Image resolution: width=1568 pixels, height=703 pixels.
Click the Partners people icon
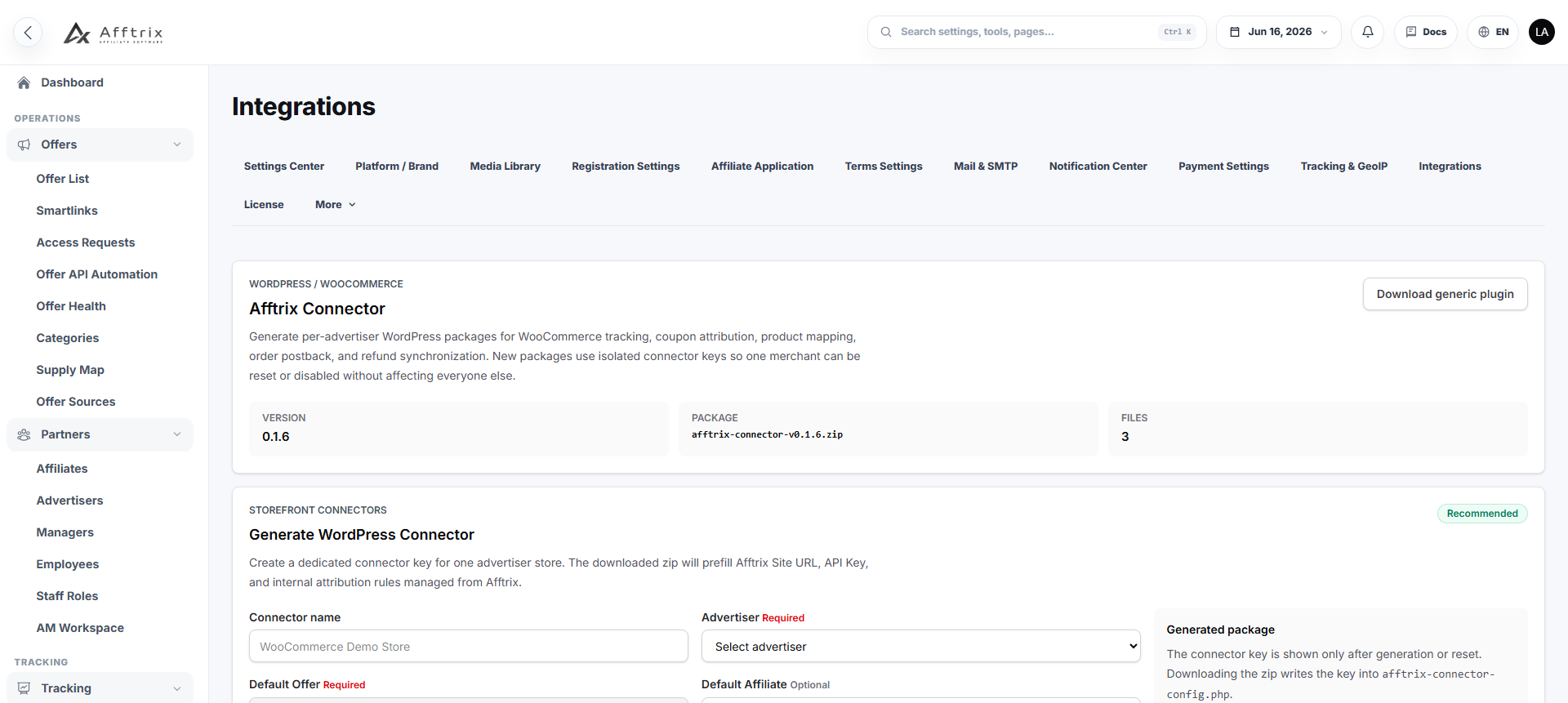point(24,434)
